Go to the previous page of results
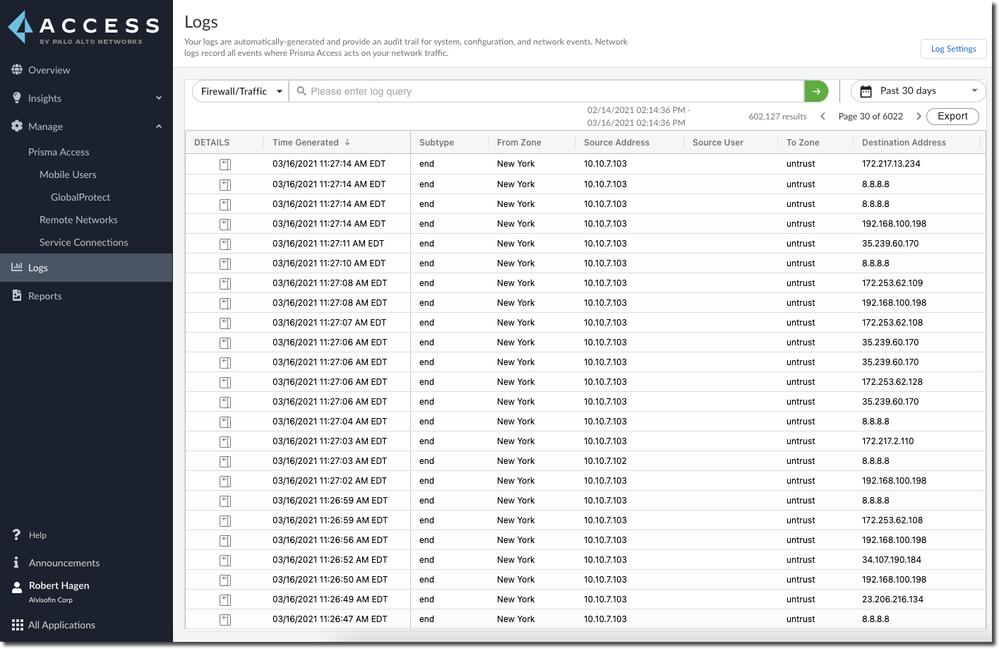Image resolution: width=999 pixels, height=649 pixels. [x=823, y=116]
